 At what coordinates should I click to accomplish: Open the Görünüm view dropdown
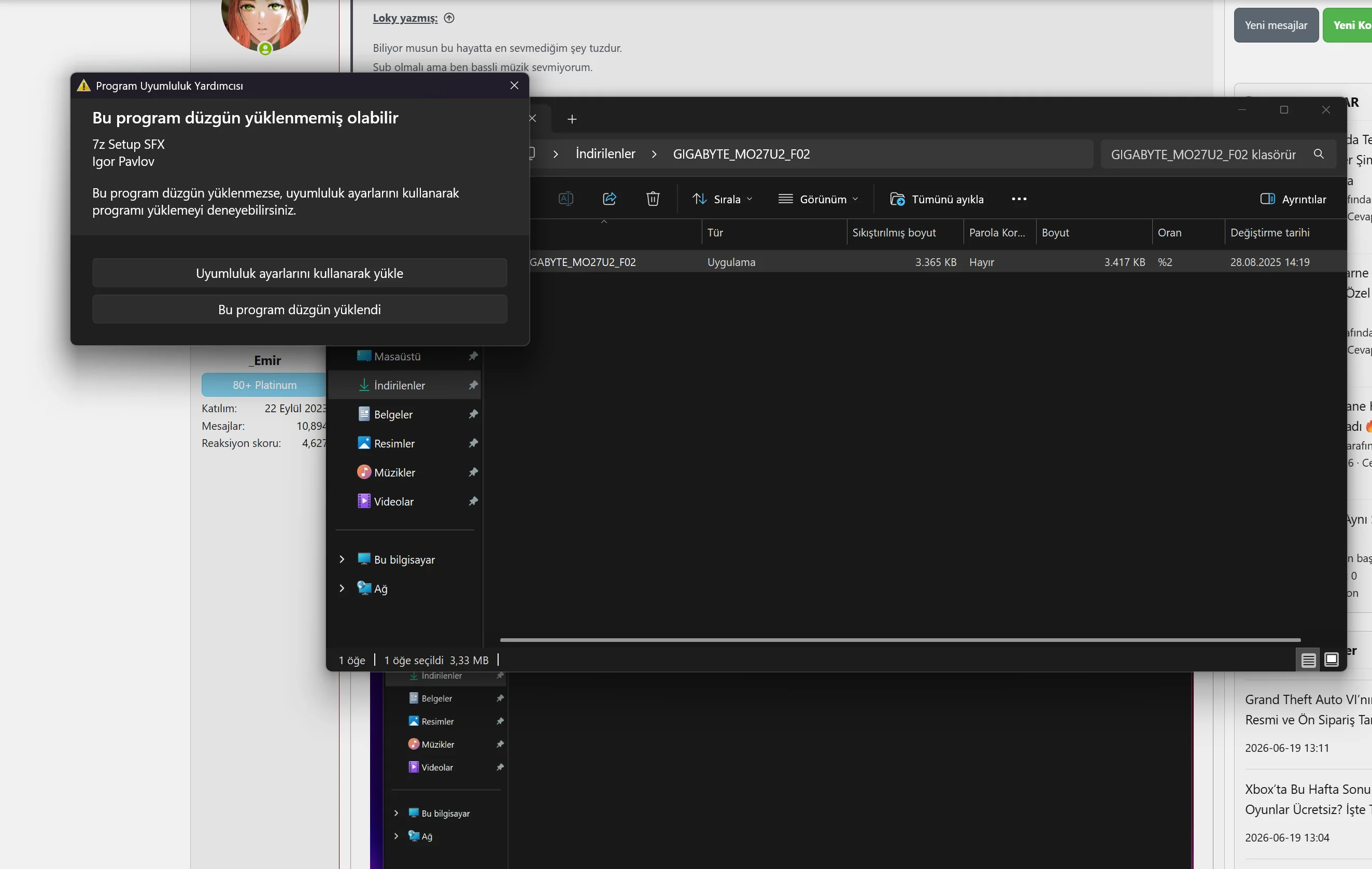tap(818, 199)
